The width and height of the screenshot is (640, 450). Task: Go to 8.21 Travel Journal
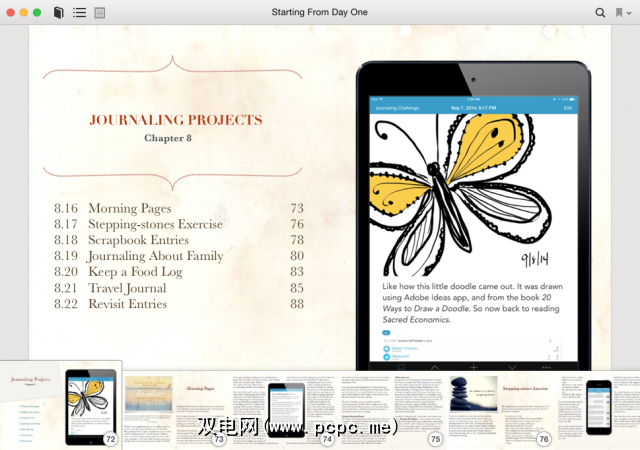point(179,288)
